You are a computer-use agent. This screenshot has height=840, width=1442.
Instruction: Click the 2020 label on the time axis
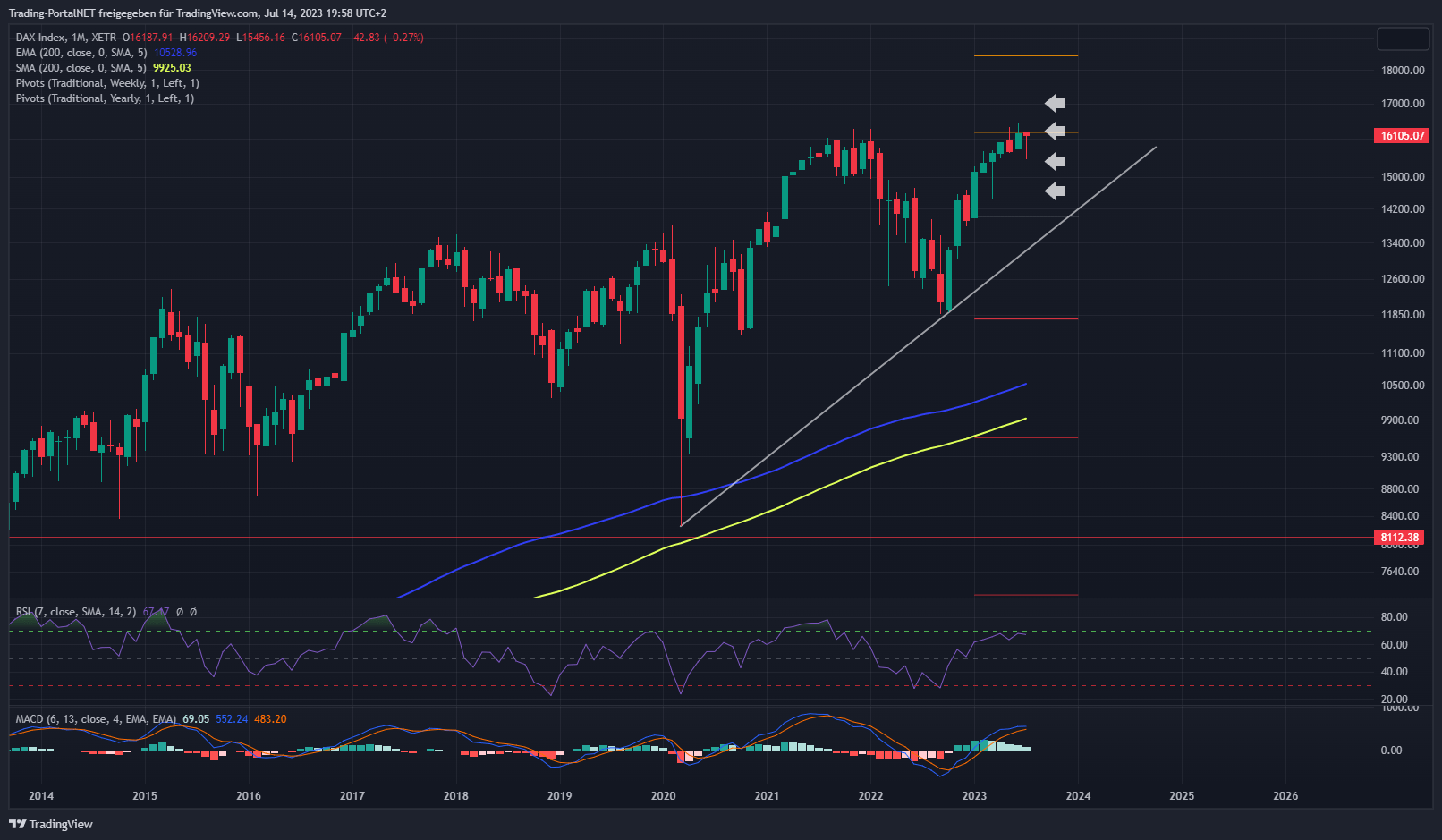click(663, 796)
